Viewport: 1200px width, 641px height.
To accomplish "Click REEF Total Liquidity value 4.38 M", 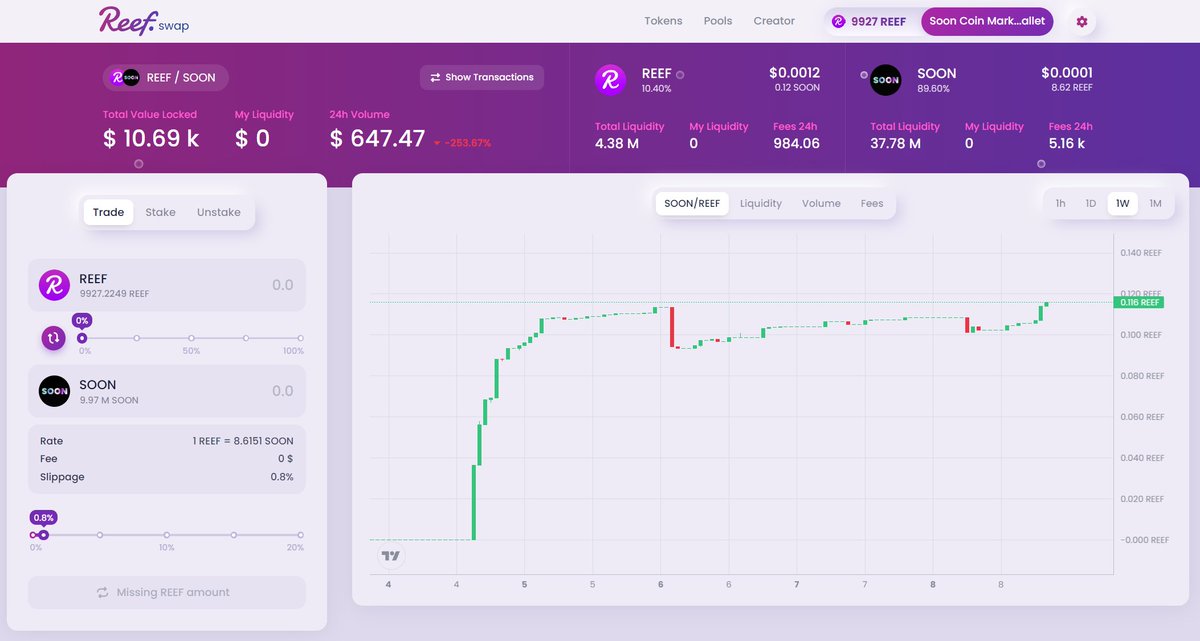I will (x=617, y=143).
